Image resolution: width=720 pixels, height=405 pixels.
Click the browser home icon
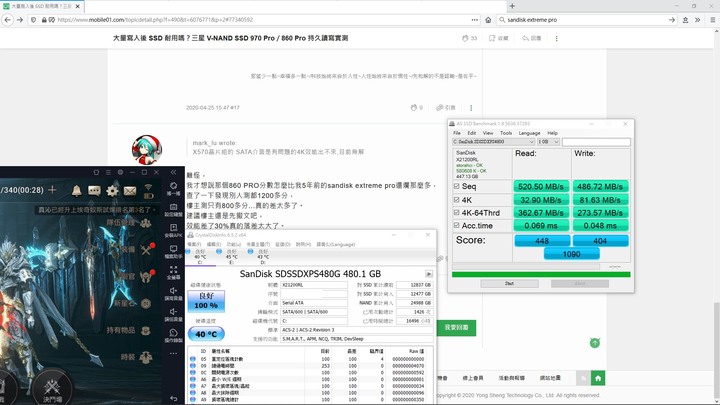point(488,20)
